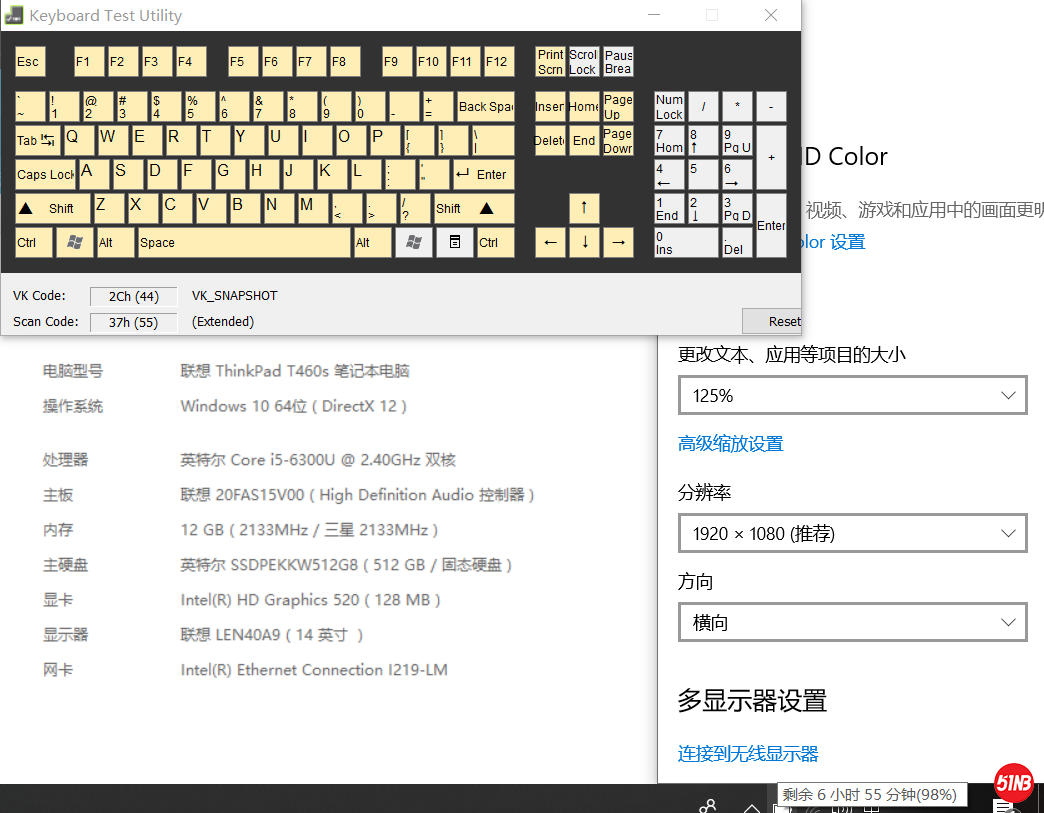Click the numpad 2 down-arrow key
The height and width of the screenshot is (813, 1044).
(x=703, y=208)
